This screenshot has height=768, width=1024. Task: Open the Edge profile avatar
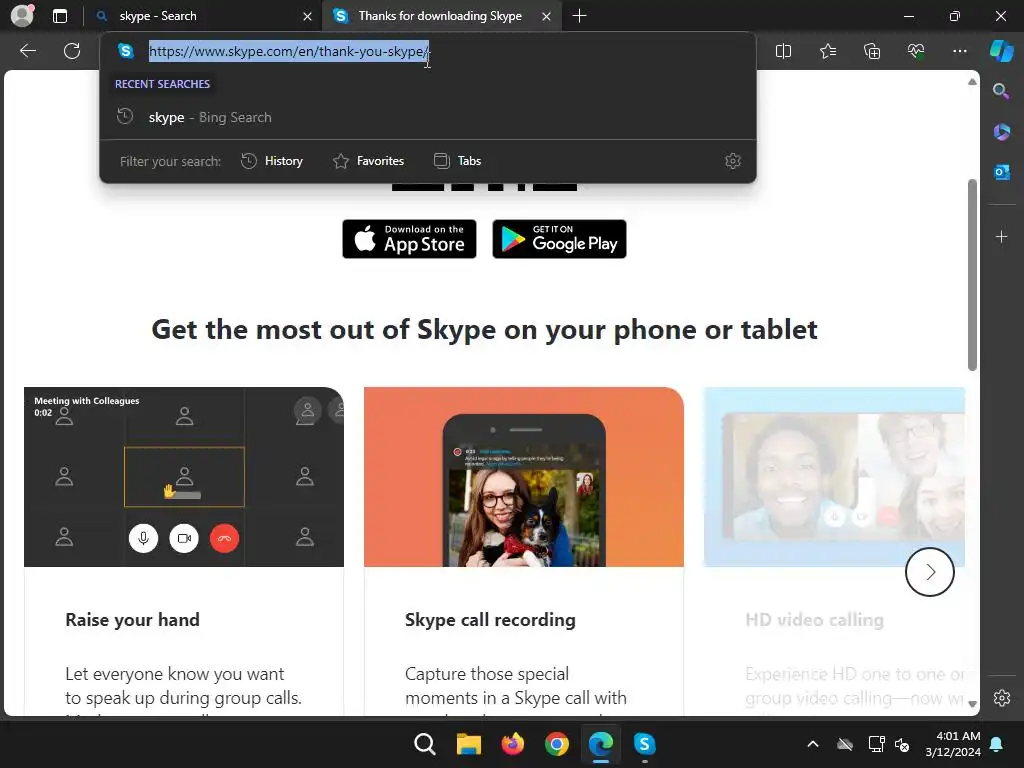click(x=22, y=16)
